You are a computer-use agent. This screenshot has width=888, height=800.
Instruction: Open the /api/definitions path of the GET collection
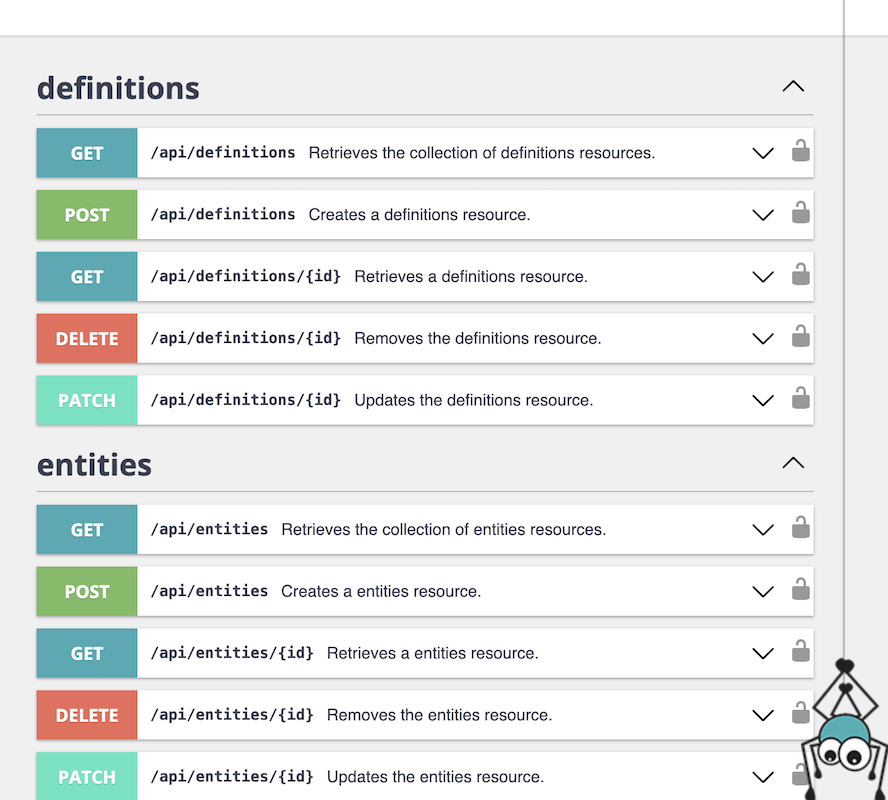click(x=223, y=153)
